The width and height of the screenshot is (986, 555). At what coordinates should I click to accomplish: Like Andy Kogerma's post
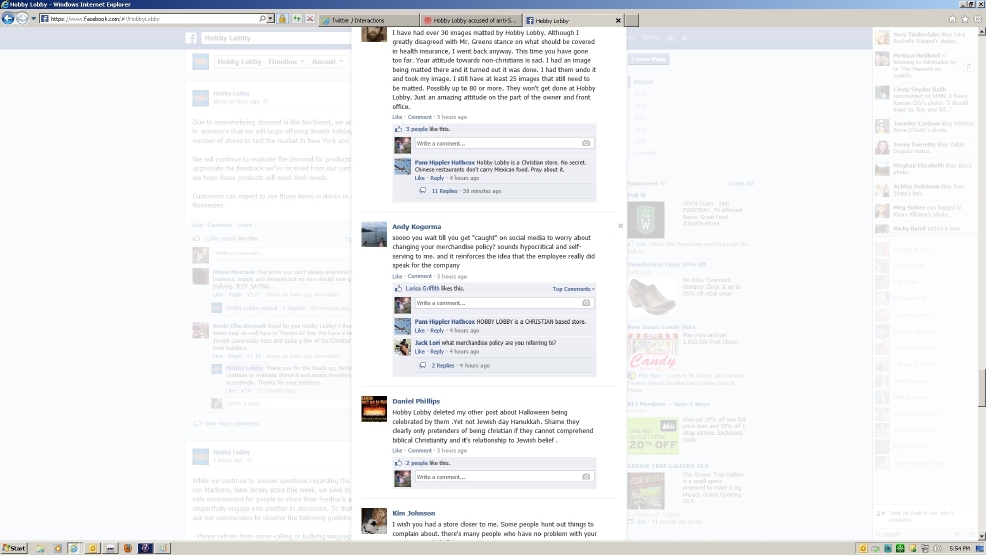click(x=397, y=277)
